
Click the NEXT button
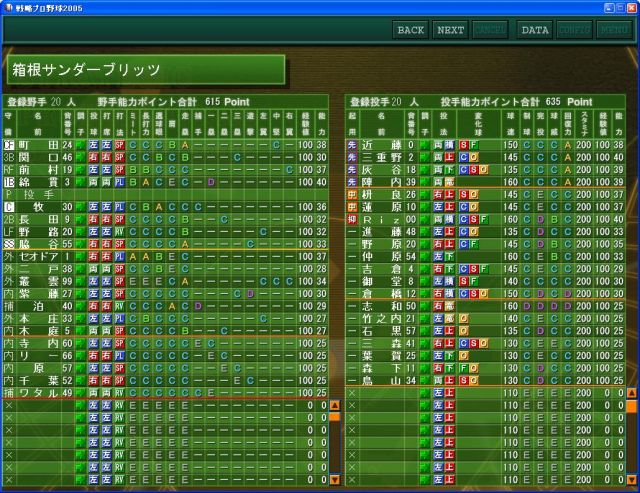(x=450, y=30)
